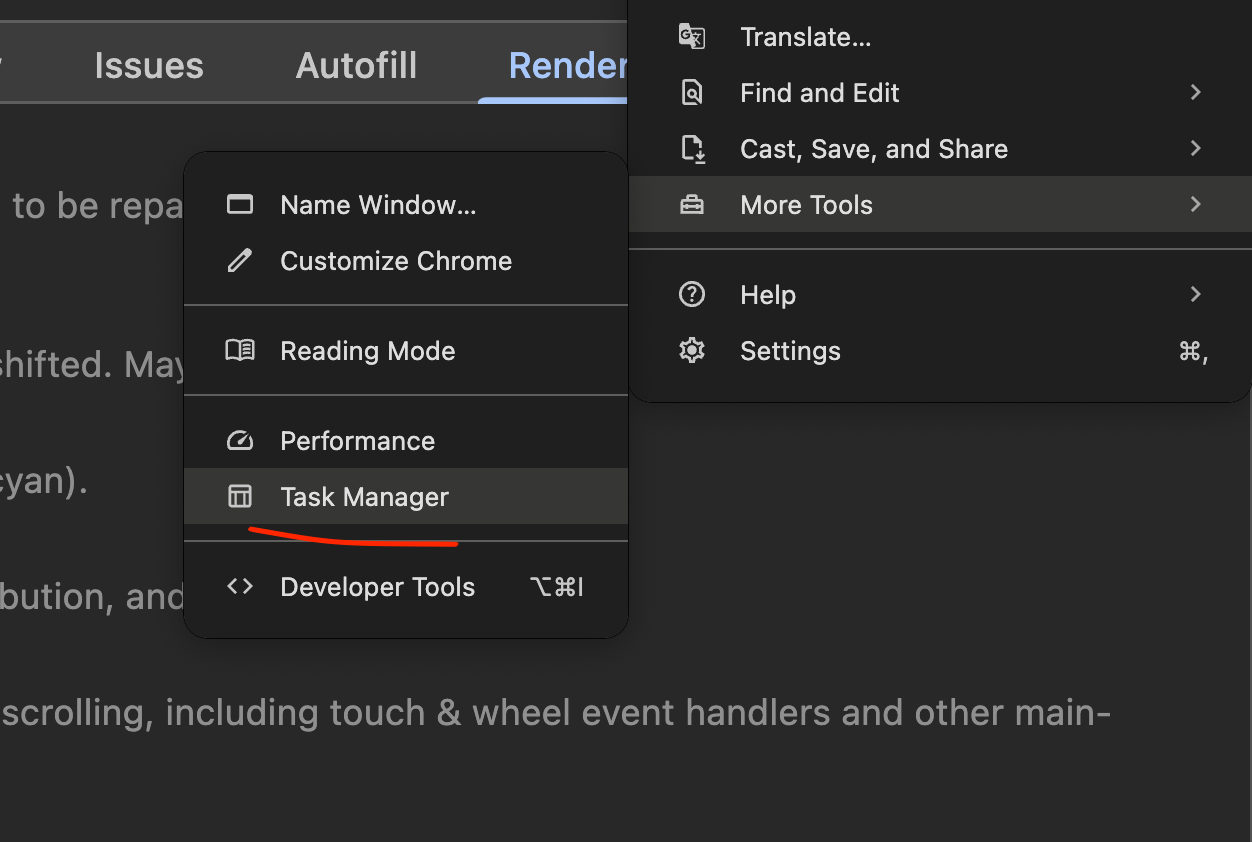
Task: Switch to the Issues tab
Action: click(149, 67)
